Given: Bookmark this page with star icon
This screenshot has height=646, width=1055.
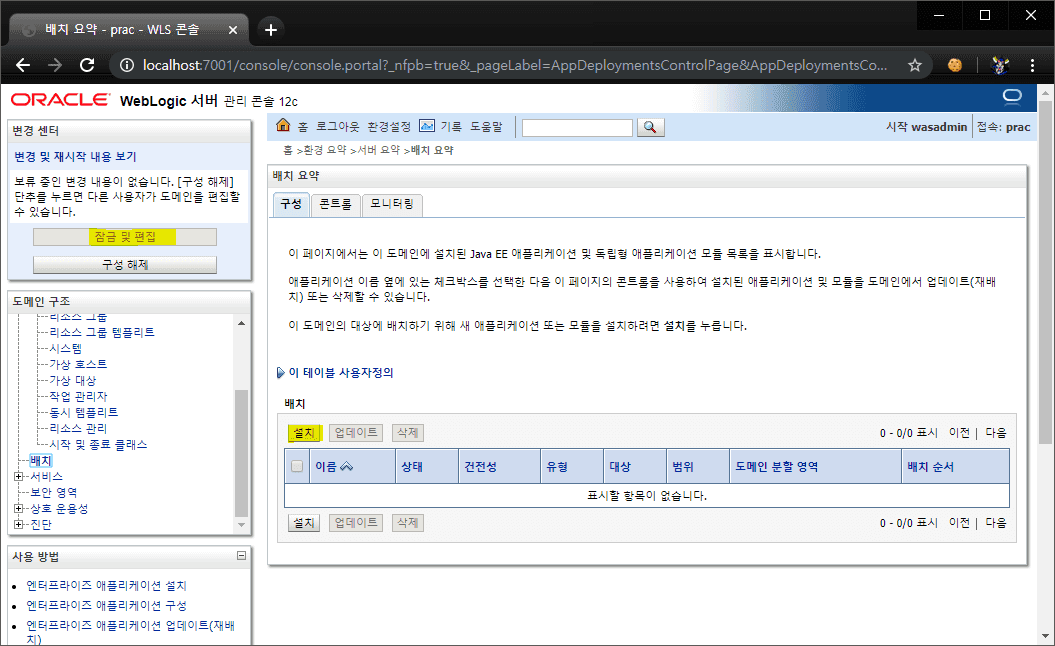Looking at the screenshot, I should (914, 65).
